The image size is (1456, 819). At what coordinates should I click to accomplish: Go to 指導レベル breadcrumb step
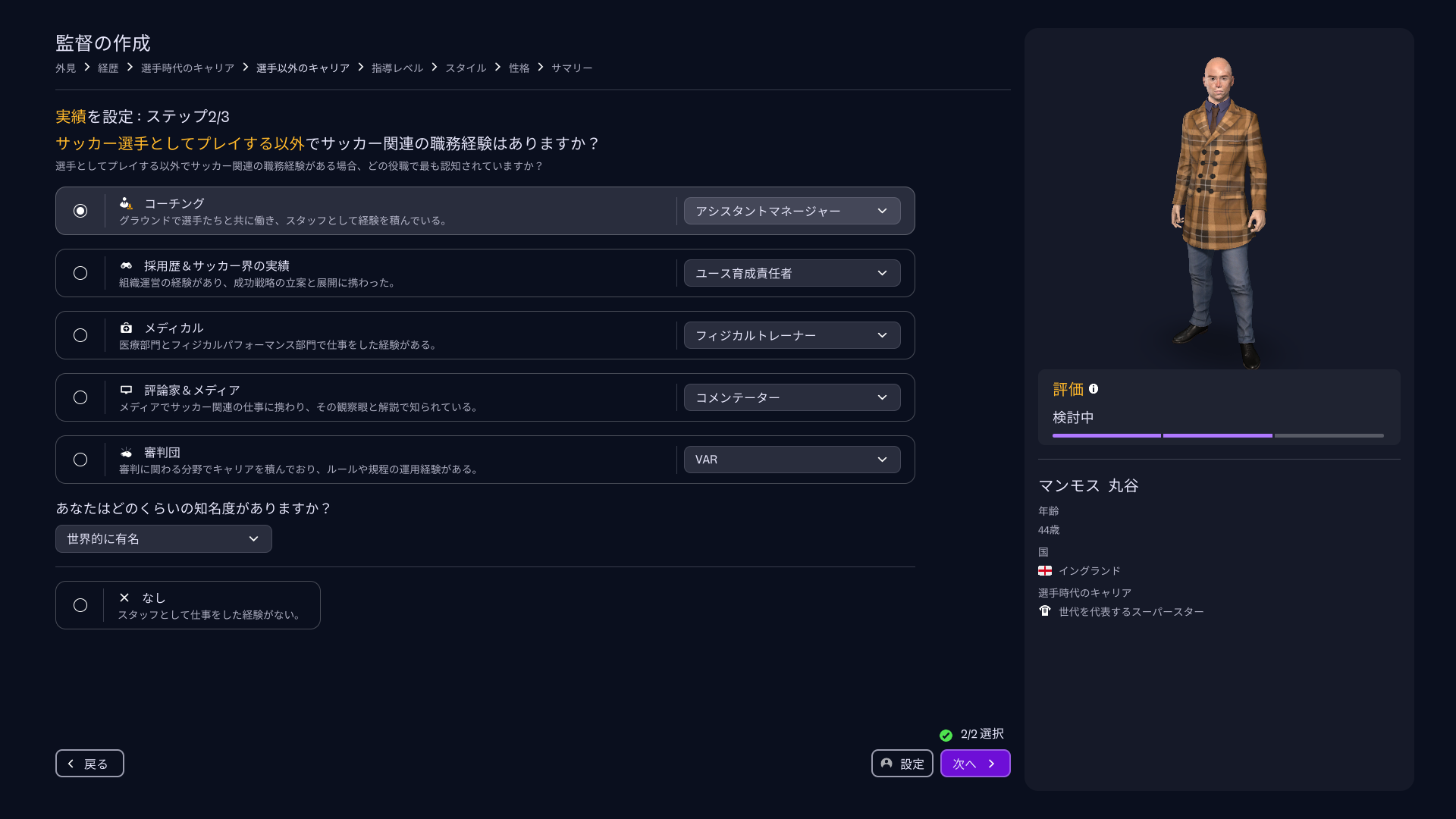click(397, 68)
